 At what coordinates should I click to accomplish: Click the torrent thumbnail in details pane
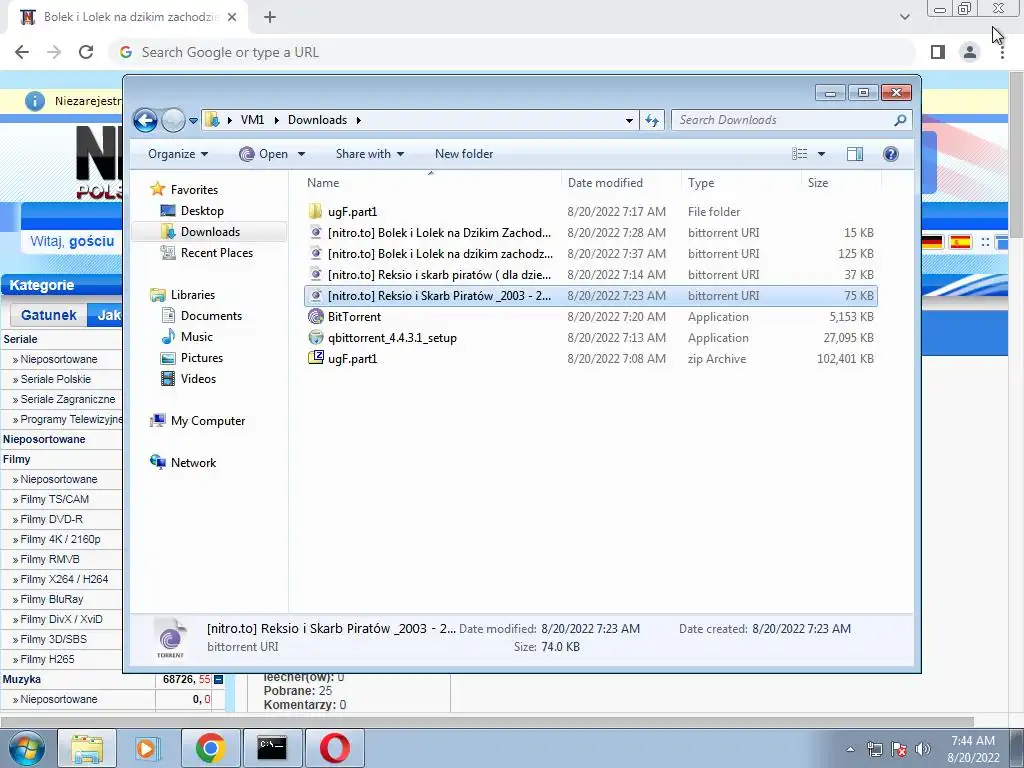[170, 637]
